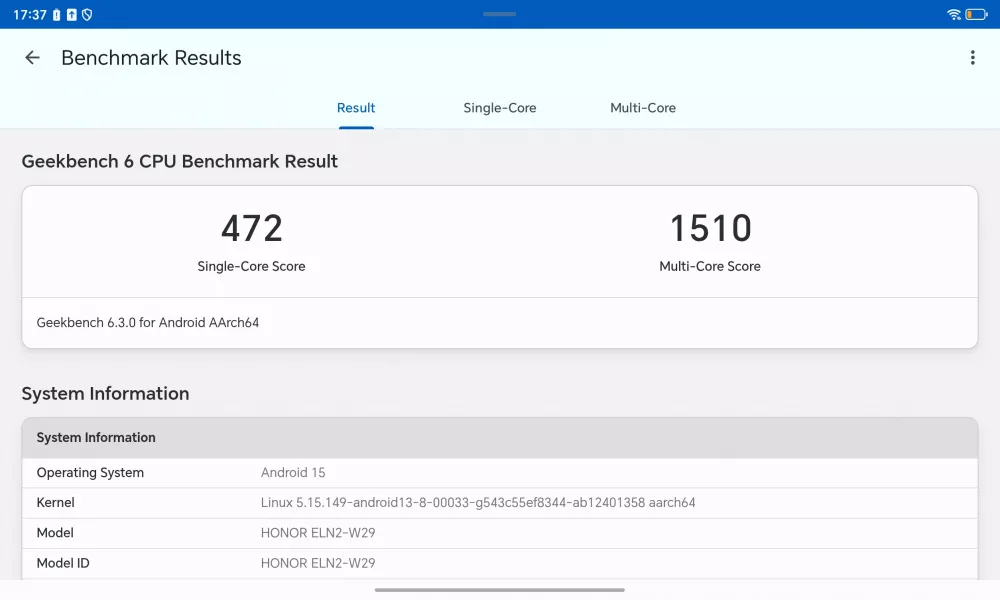Go back using the arrow icon
The width and height of the screenshot is (1000, 600).
pos(32,58)
